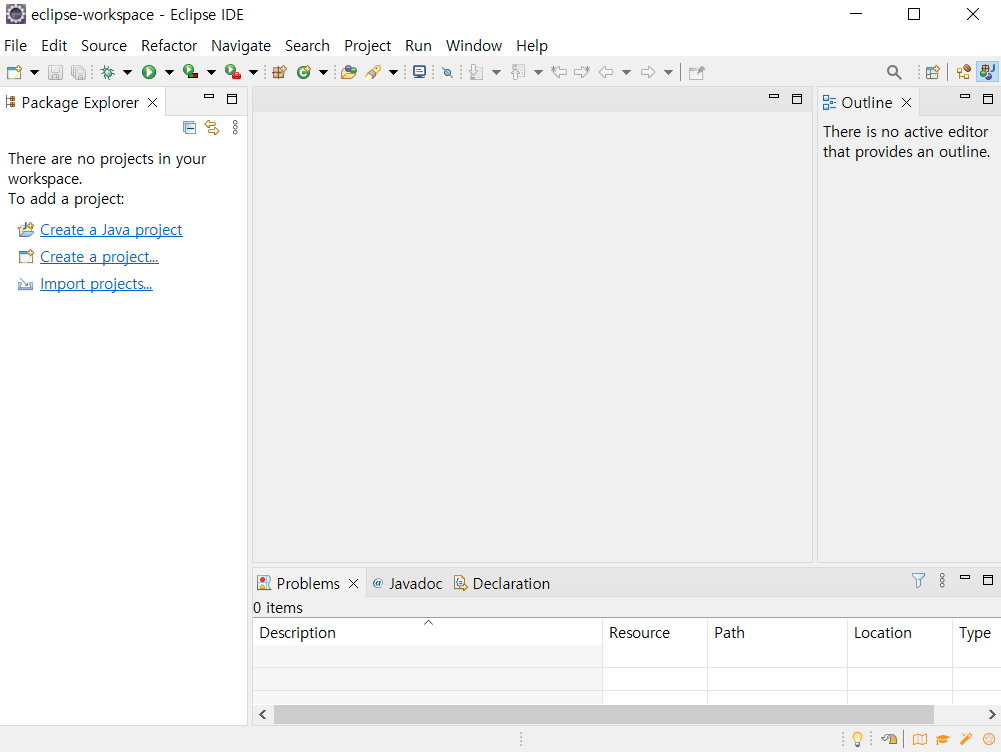Maximize the editor area panel
The image size is (1001, 752).
click(797, 99)
